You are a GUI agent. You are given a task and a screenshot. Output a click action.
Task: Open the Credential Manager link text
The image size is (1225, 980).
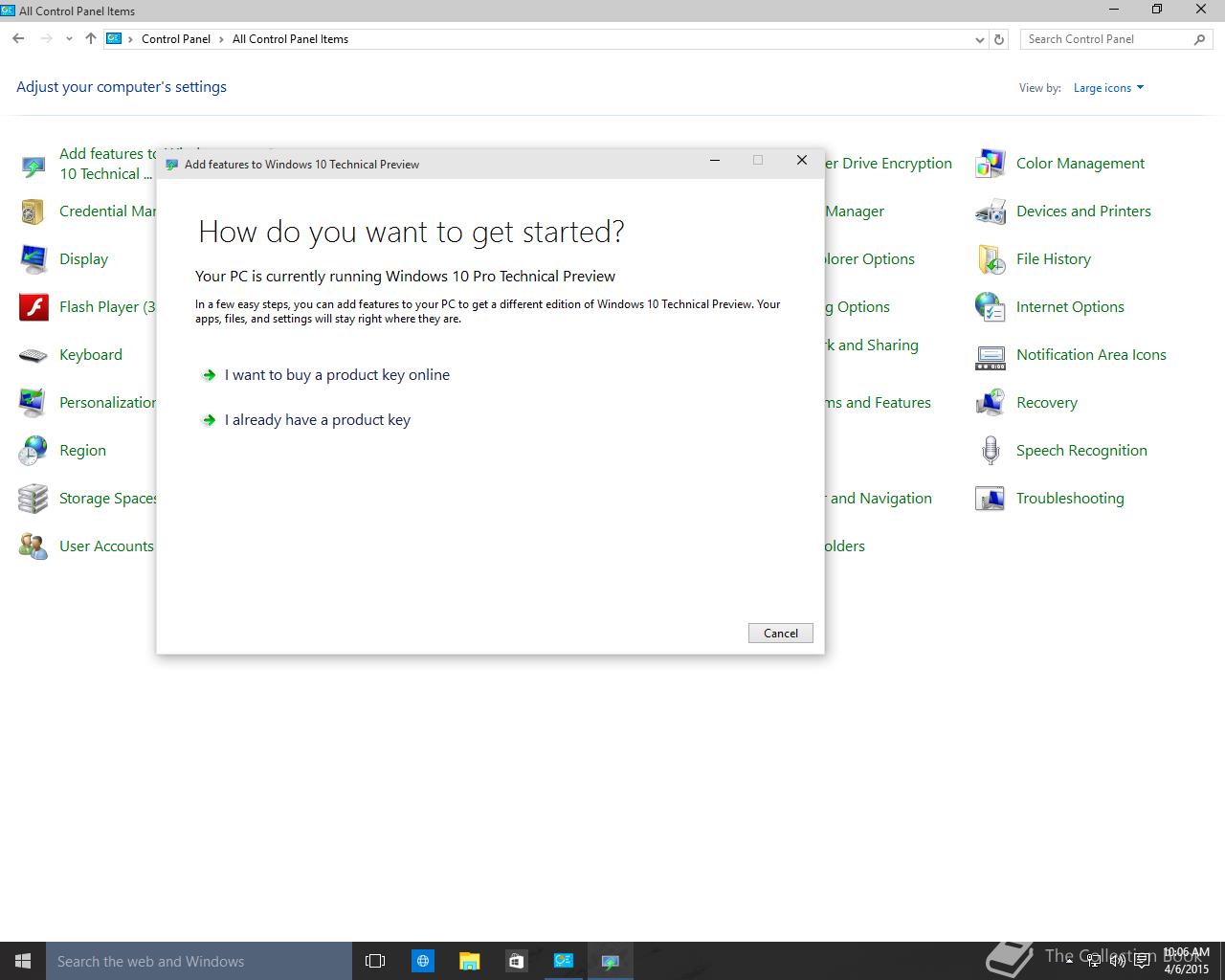click(x=107, y=212)
